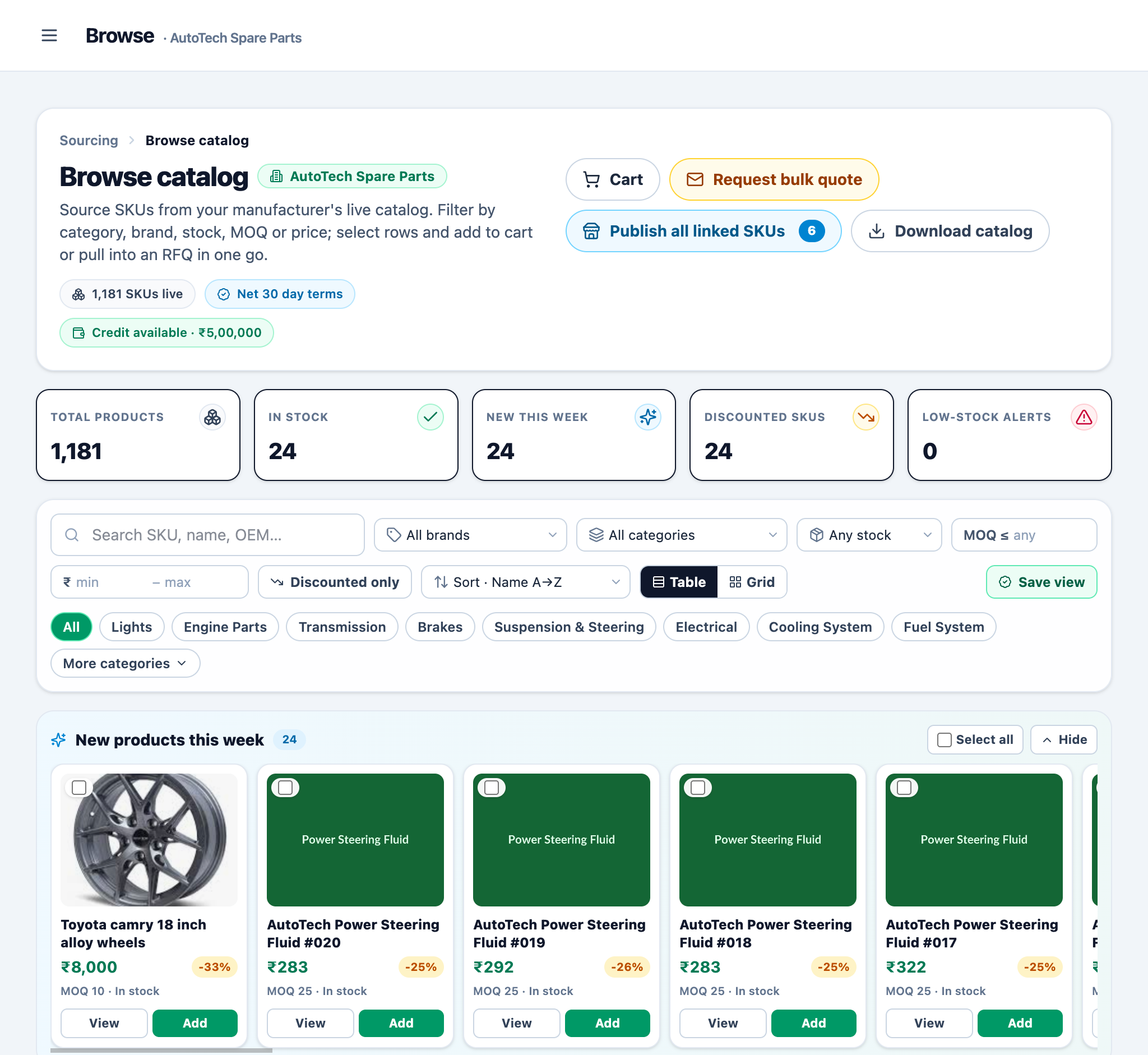
Task: Open the Sort Name A→Z dropdown
Action: (x=526, y=582)
